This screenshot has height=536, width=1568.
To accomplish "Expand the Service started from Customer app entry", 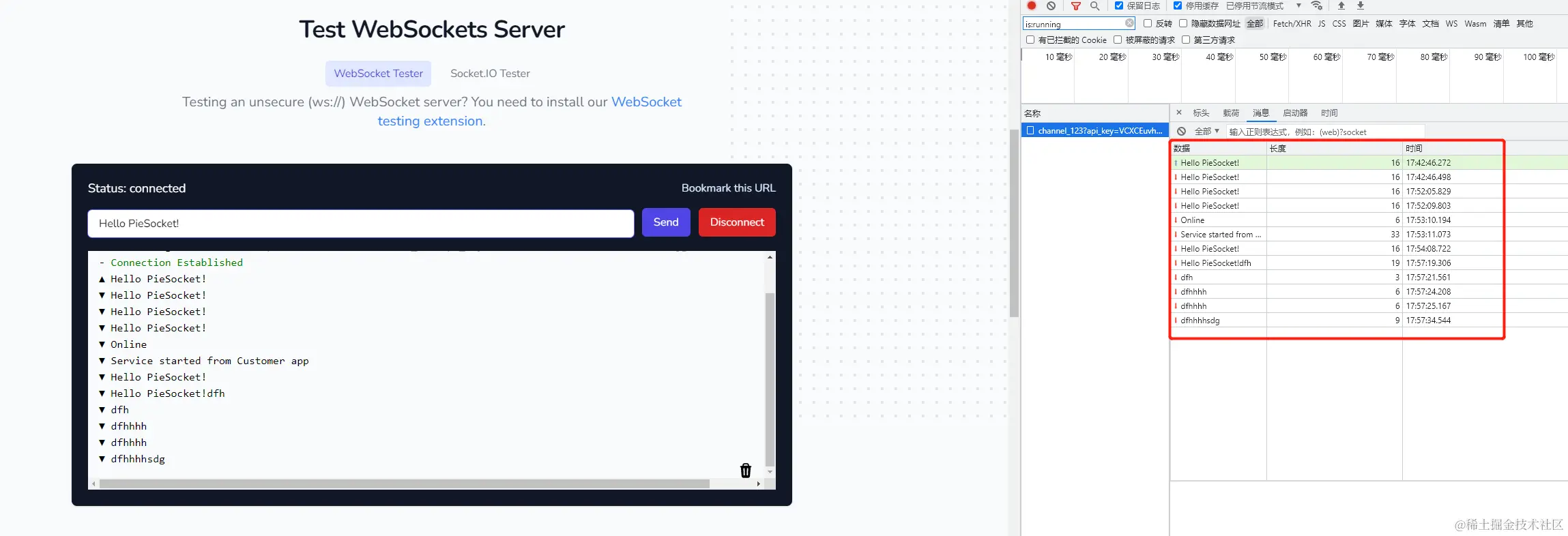I will click(102, 361).
